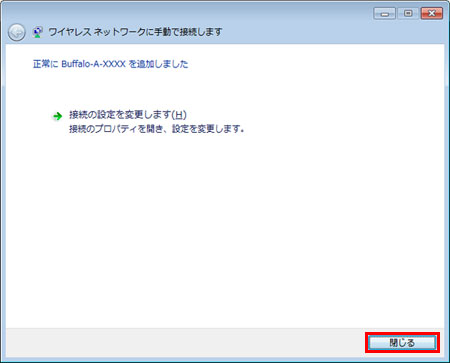Click the ワイヤレス ネットワークに手動で接続します title
Image resolution: width=450 pixels, height=363 pixels.
tap(135, 32)
